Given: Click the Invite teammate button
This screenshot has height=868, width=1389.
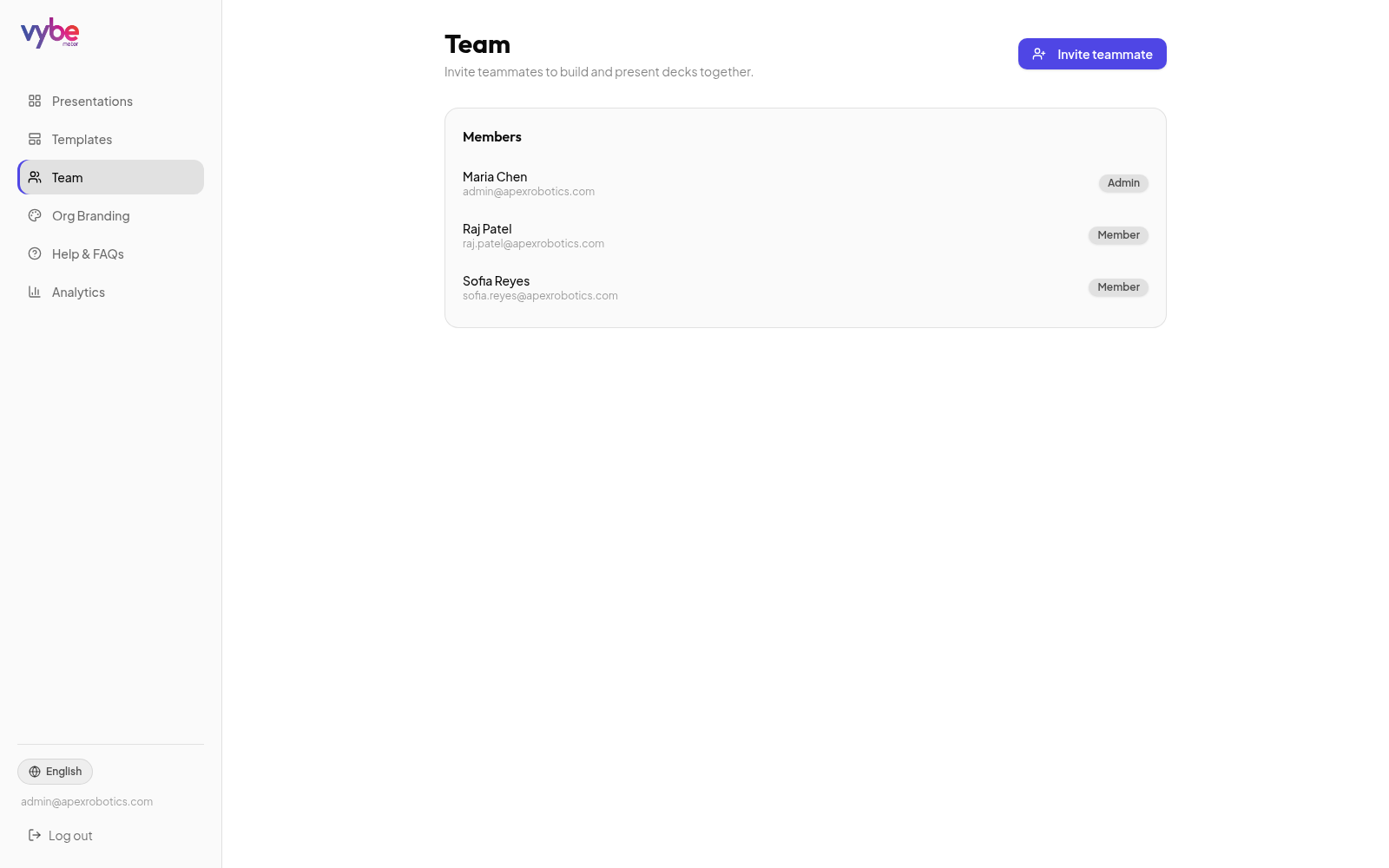Looking at the screenshot, I should [1092, 54].
